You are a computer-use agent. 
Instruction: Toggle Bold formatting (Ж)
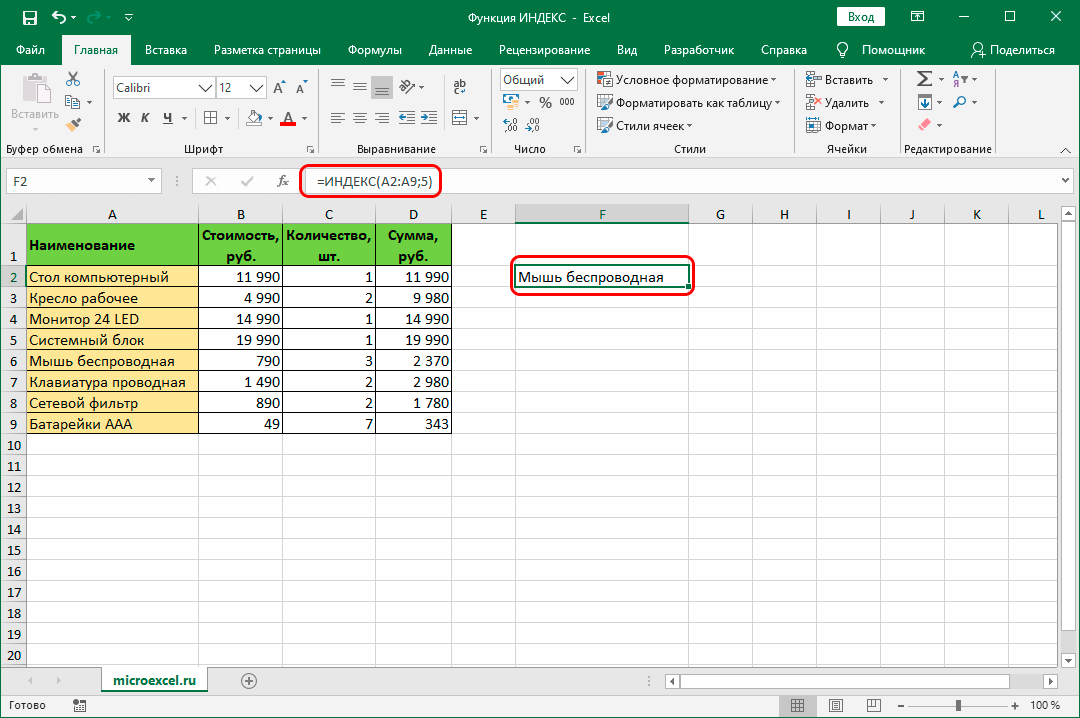coord(123,118)
